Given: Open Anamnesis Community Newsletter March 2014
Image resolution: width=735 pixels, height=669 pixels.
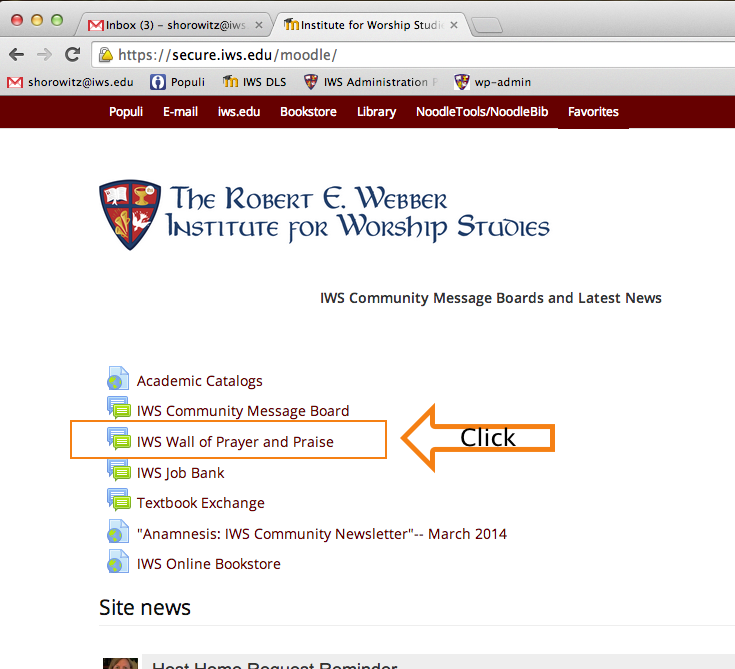Looking at the screenshot, I should point(322,534).
